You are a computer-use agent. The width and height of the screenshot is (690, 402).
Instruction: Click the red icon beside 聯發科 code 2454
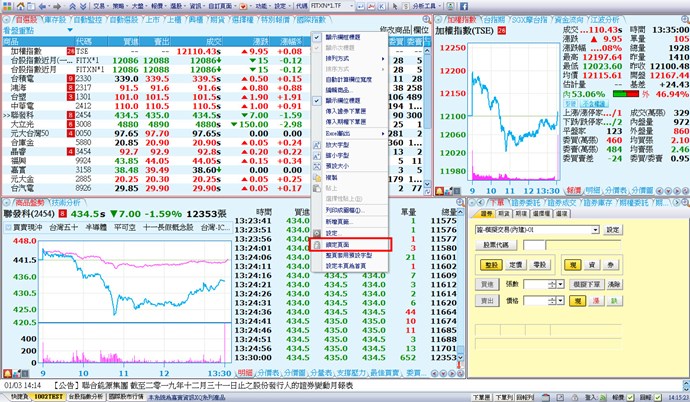[69, 116]
